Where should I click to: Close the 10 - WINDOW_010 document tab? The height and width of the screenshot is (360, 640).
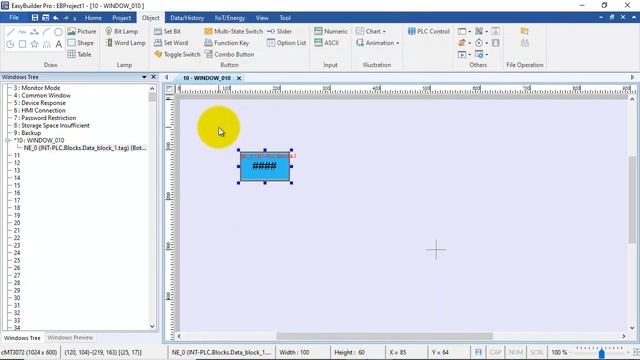[239, 78]
